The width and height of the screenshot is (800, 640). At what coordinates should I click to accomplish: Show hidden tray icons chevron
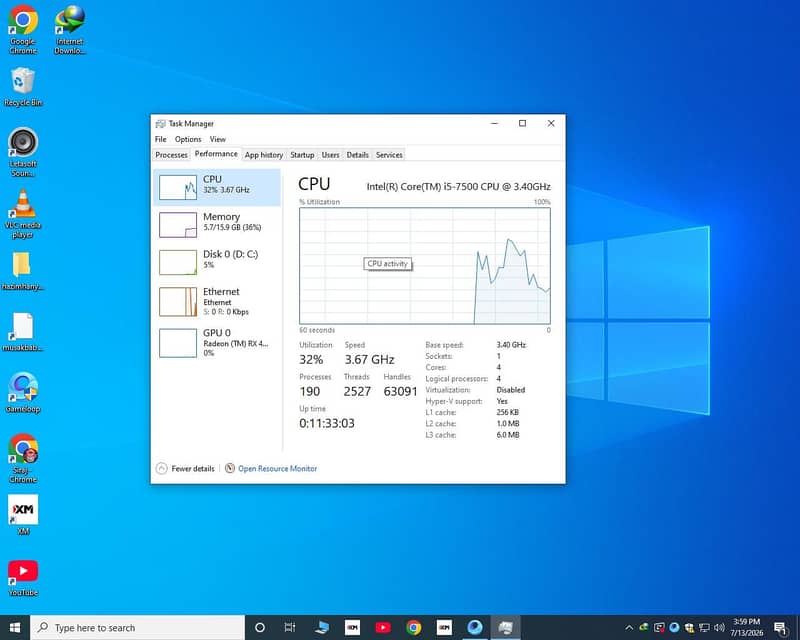point(629,628)
